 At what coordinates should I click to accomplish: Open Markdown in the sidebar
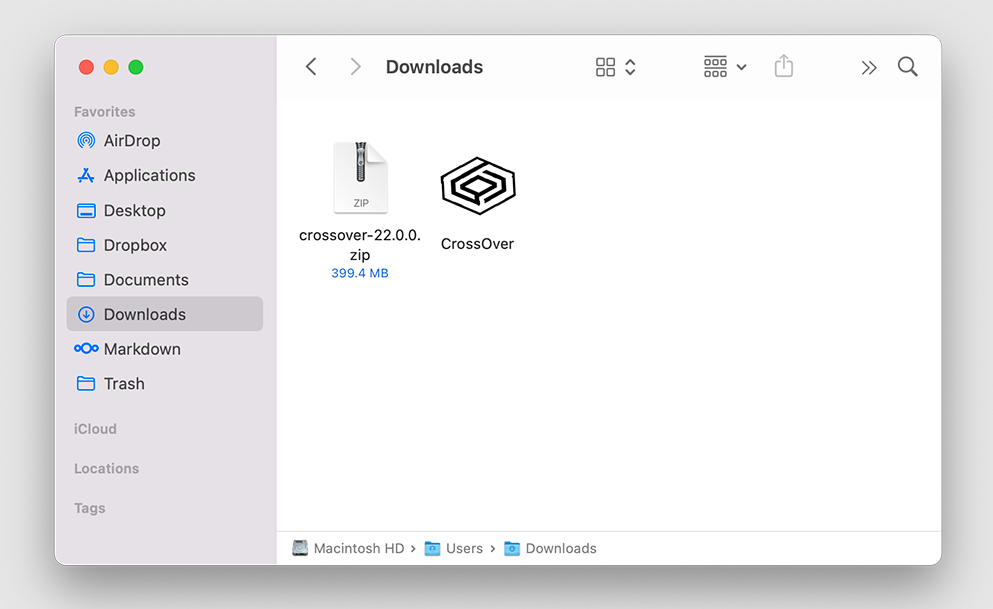(x=165, y=349)
